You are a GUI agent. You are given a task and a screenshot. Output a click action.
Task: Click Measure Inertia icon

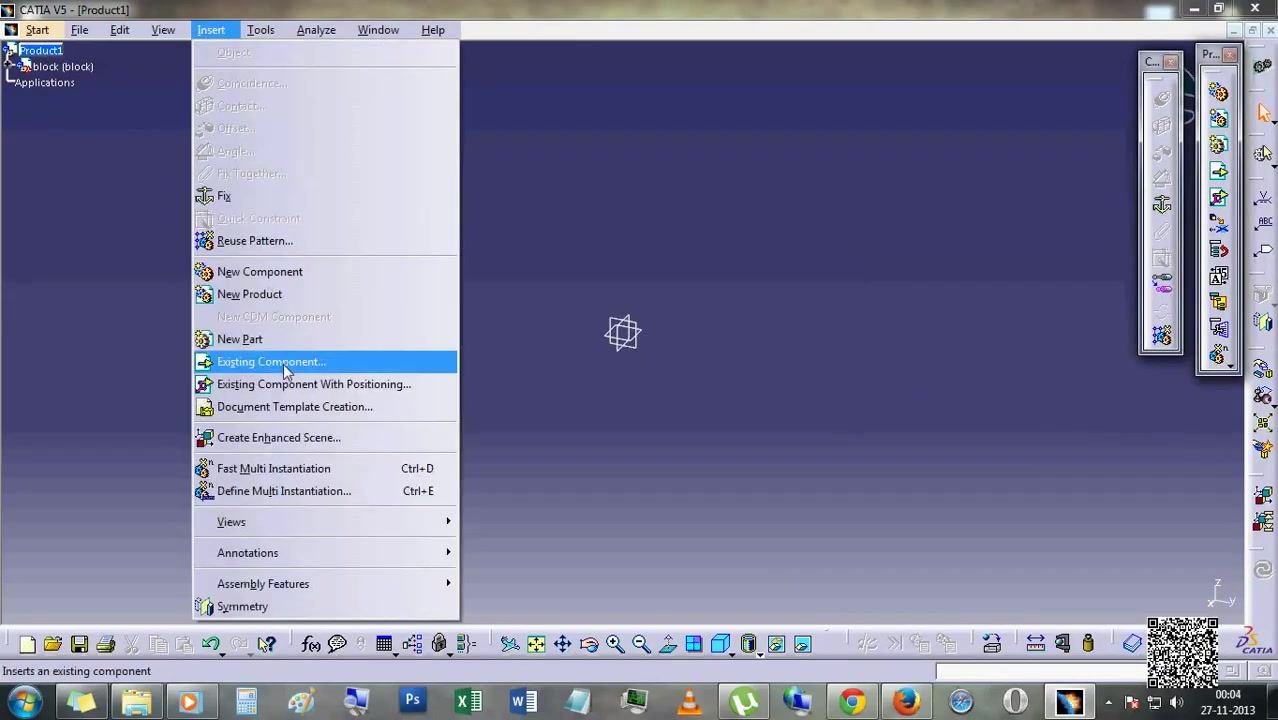(x=1088, y=645)
